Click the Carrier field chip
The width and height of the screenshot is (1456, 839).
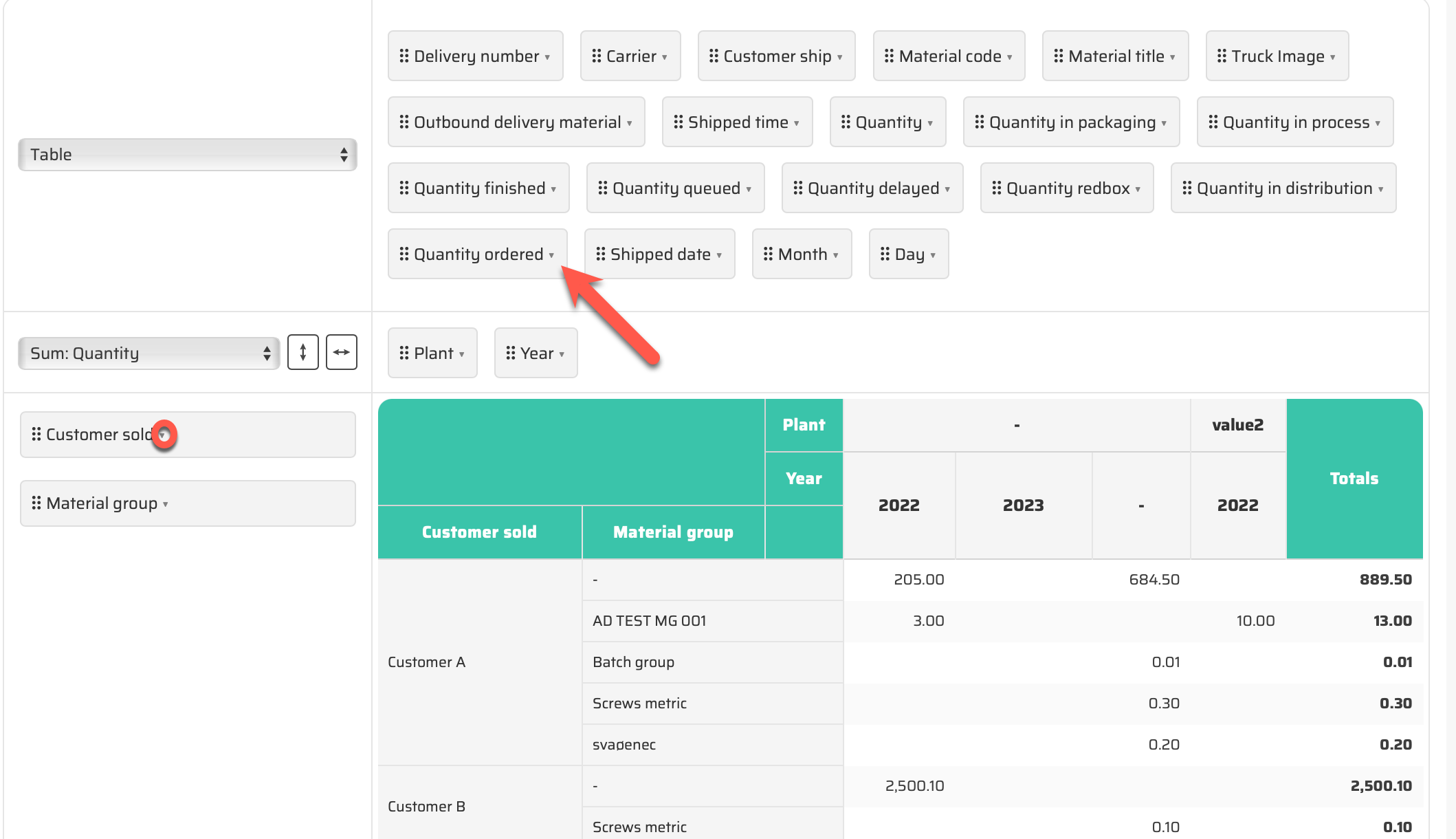pos(630,56)
